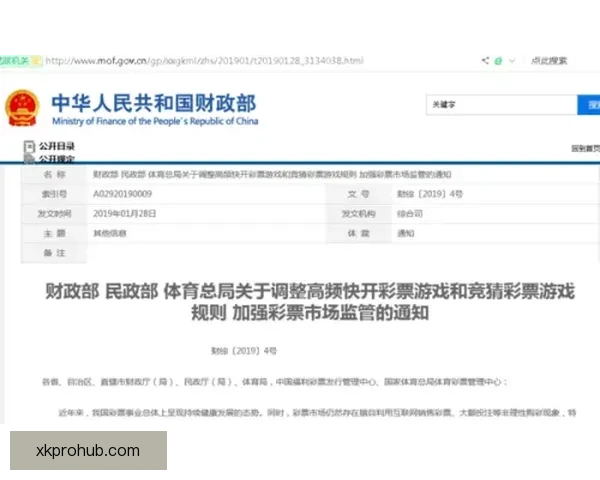The image size is (600, 480).
Task: Click the blue search button
Action: click(589, 104)
